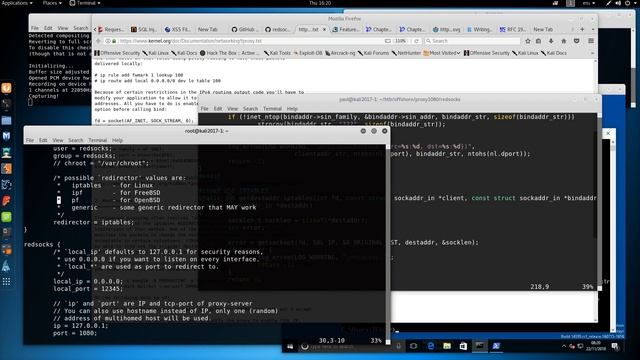The image size is (640, 360).
Task: Switch to XSS Fil... Firefox tab
Action: click(x=178, y=29)
